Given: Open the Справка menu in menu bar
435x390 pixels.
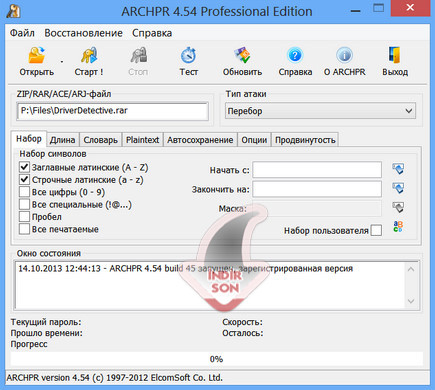Looking at the screenshot, I should [x=152, y=33].
